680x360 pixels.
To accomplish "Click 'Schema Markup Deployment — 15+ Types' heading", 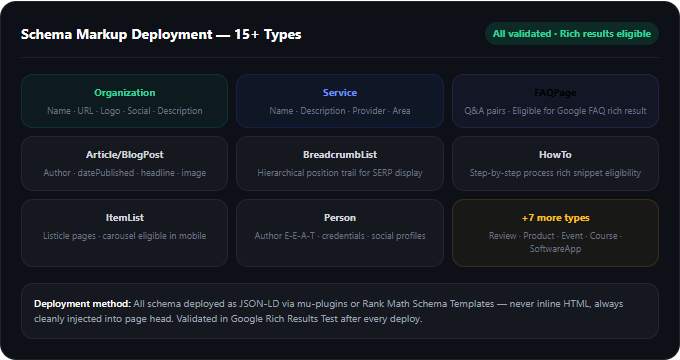I will coord(161,34).
